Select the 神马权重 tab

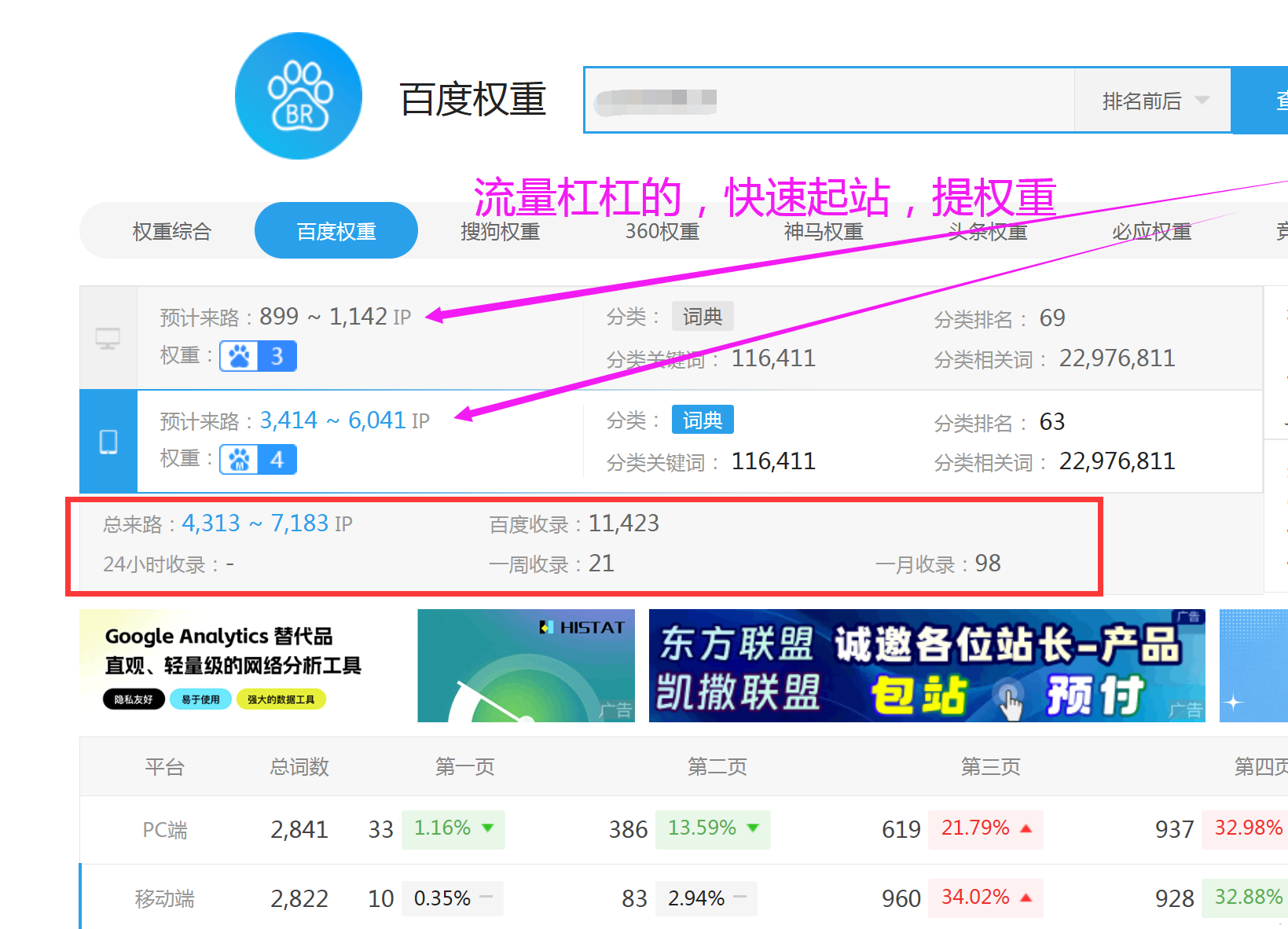click(823, 231)
